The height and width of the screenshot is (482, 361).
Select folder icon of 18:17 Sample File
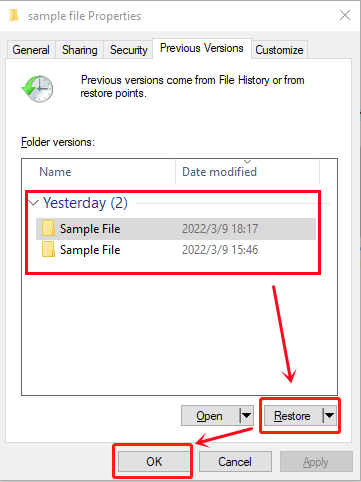click(x=48, y=228)
